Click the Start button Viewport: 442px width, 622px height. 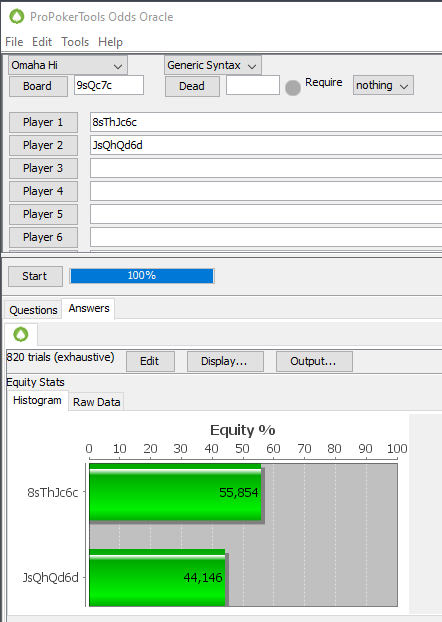click(35, 276)
